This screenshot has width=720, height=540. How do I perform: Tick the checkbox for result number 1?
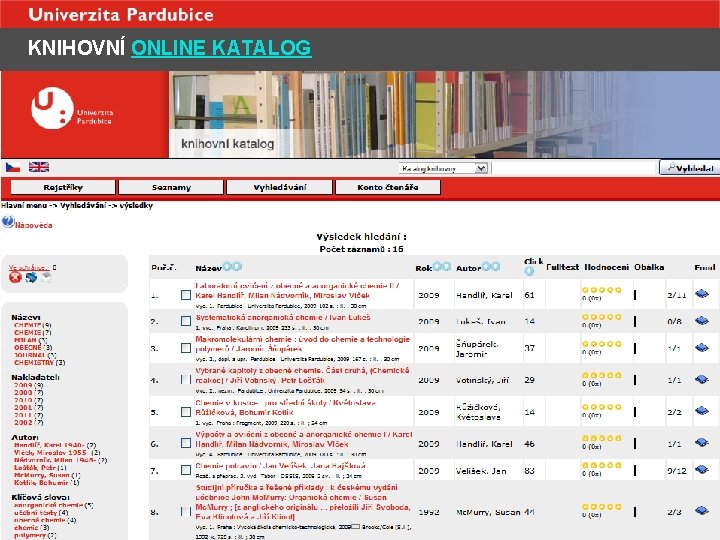186,295
